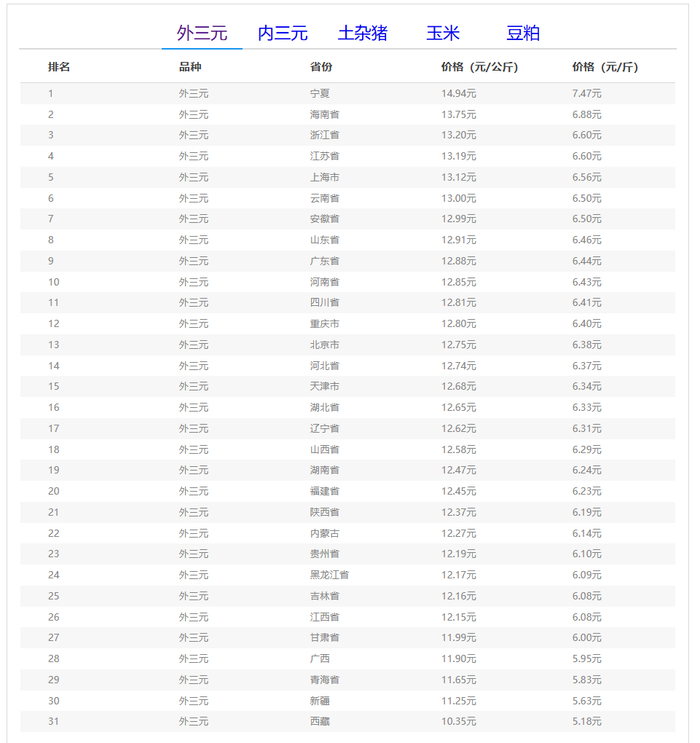700x743 pixels.
Task: Click price 11.90元 for 广西
Action: point(459,658)
